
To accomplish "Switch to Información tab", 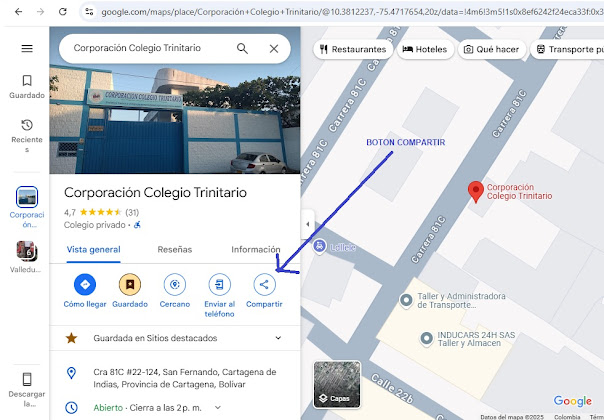I will (x=256, y=250).
